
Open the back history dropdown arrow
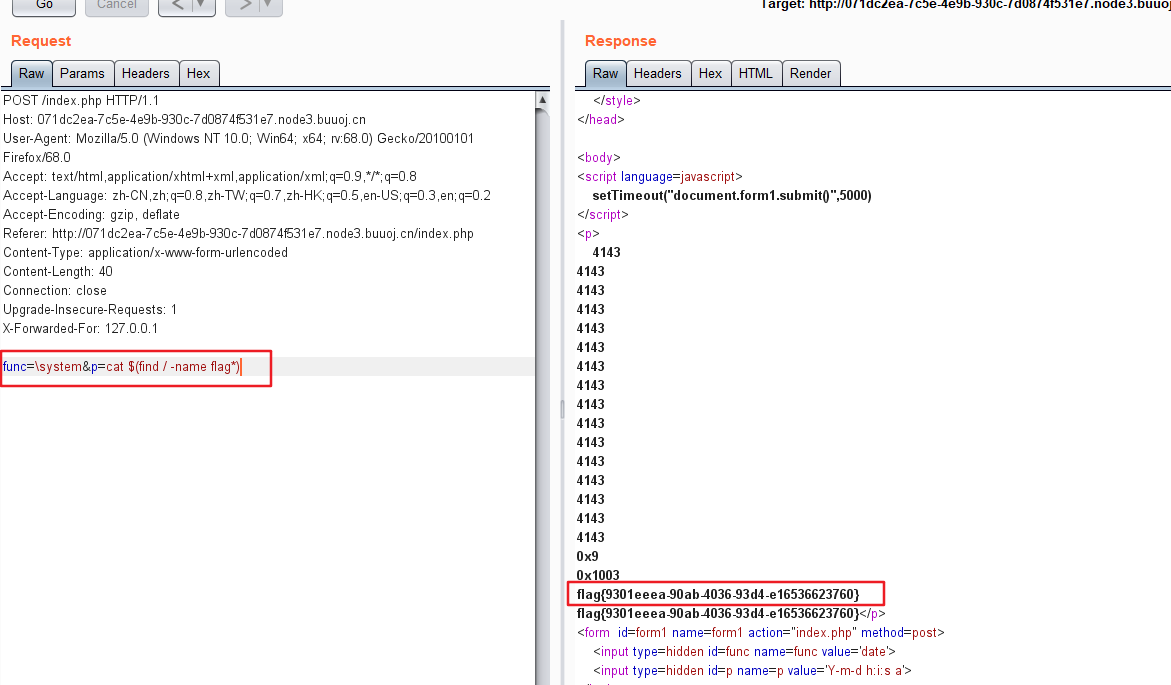coord(203,6)
